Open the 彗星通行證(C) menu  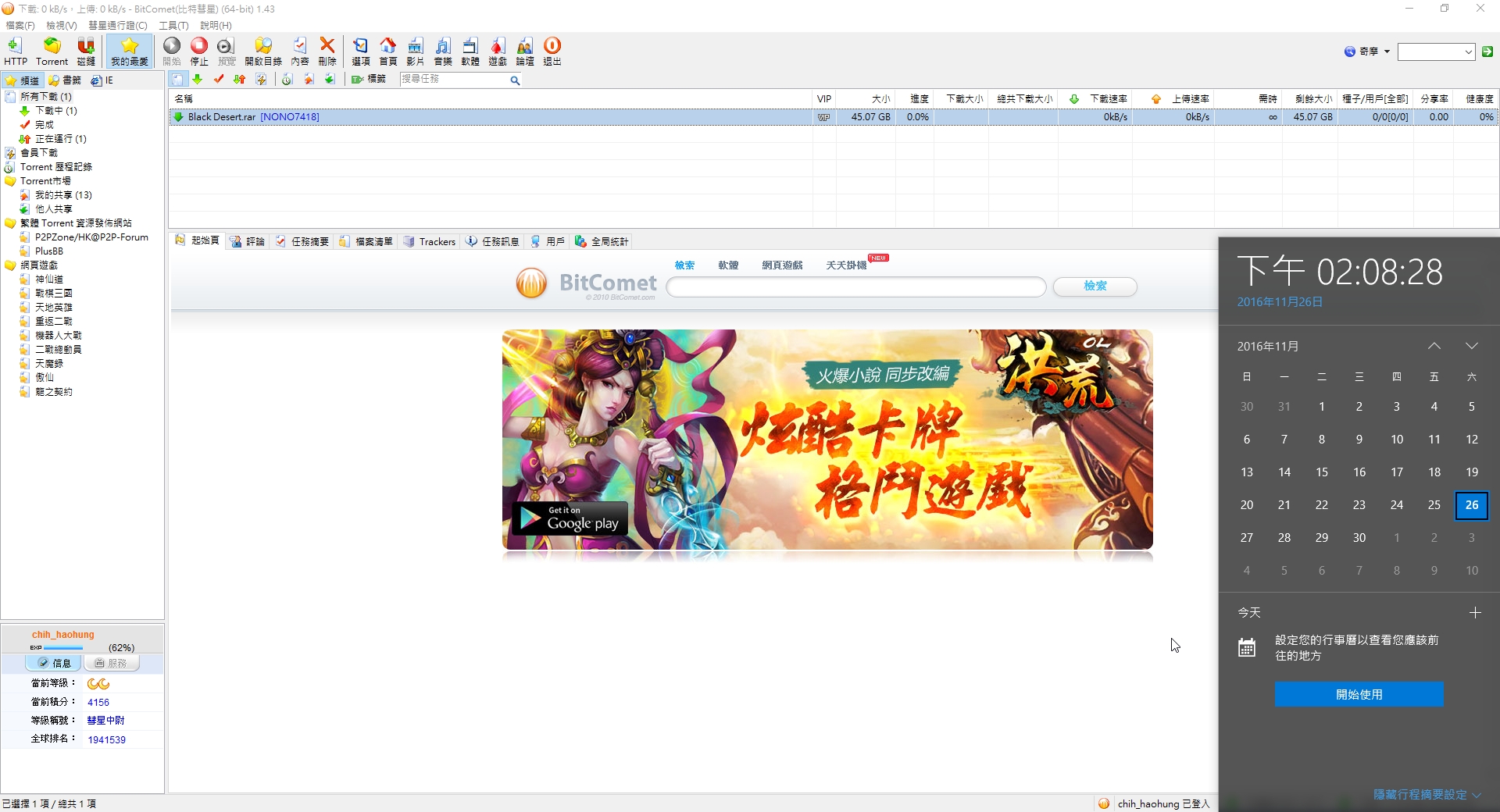pos(117,26)
